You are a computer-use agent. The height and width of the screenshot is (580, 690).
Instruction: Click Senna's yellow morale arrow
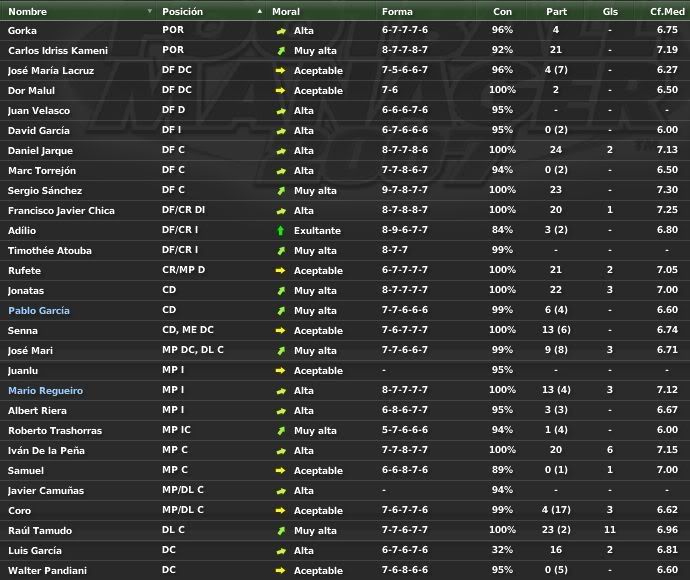point(280,330)
